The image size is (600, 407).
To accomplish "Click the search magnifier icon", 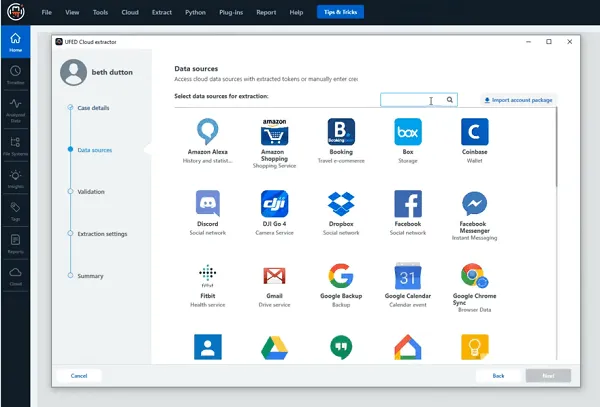I will click(450, 100).
